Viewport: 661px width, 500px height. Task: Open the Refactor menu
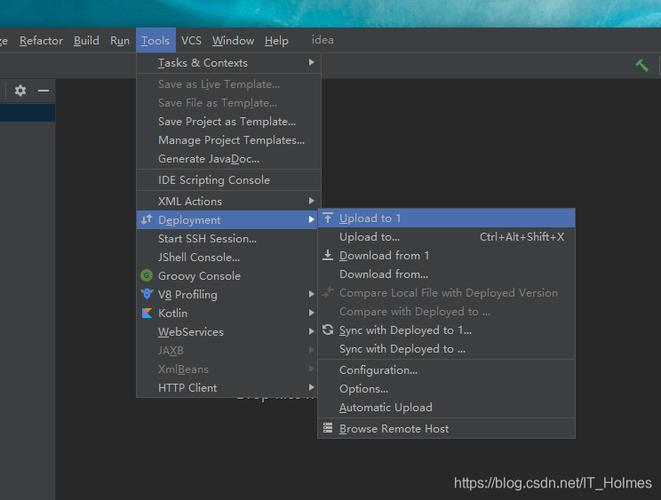pyautogui.click(x=41, y=40)
